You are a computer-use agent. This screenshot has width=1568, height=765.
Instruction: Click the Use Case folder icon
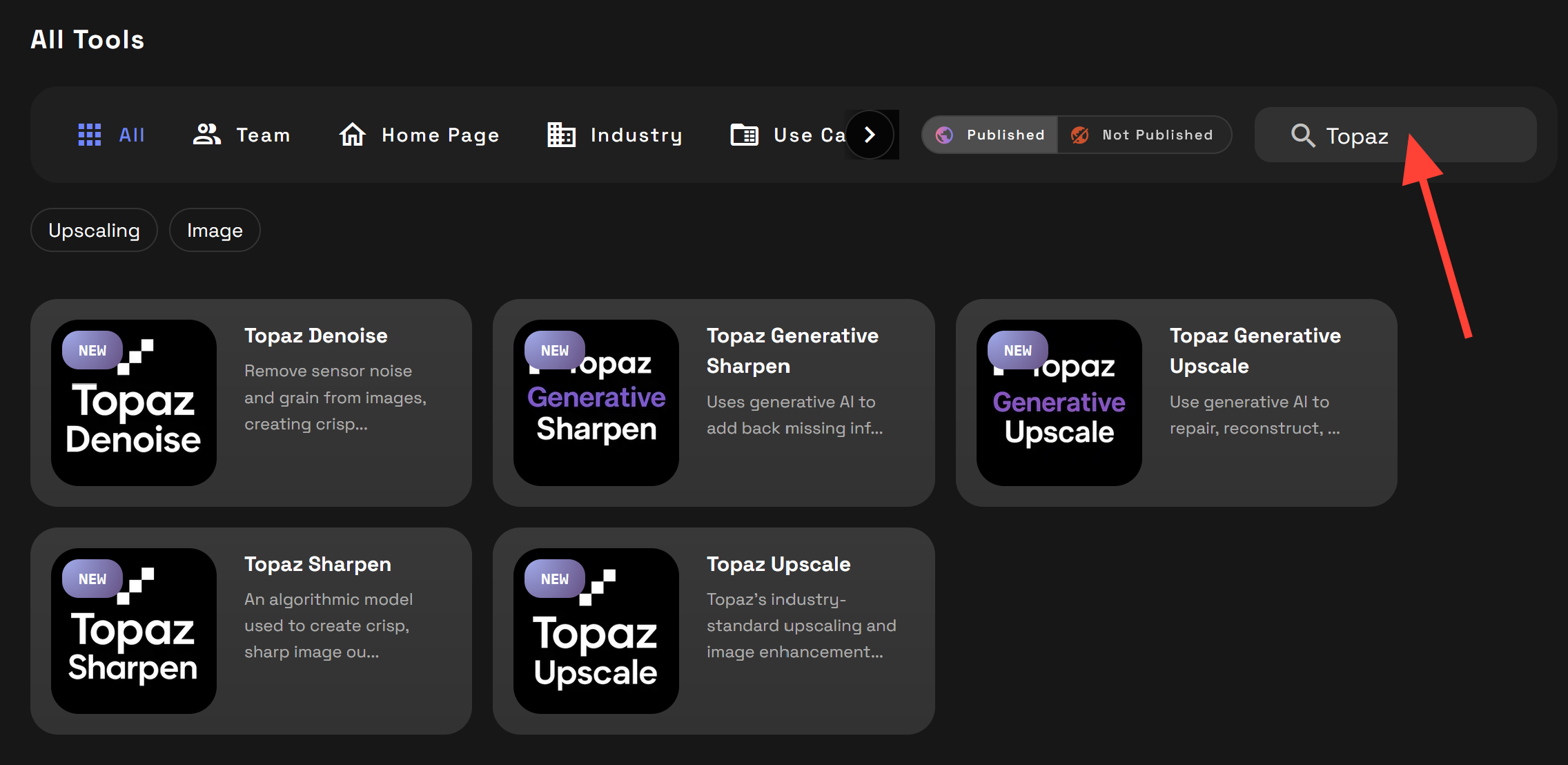coord(745,135)
